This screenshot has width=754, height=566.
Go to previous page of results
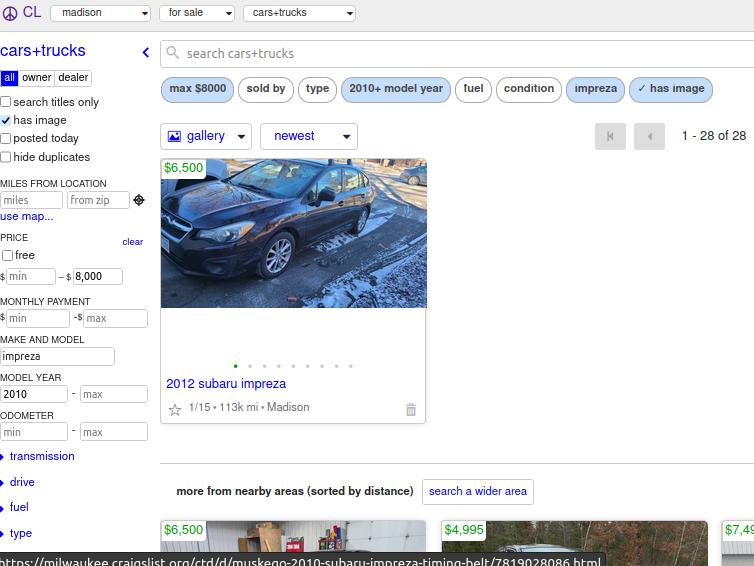click(649, 137)
